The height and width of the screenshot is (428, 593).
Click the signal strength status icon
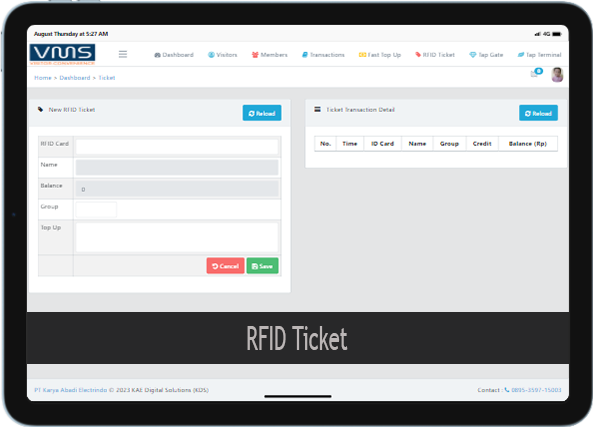[537, 34]
